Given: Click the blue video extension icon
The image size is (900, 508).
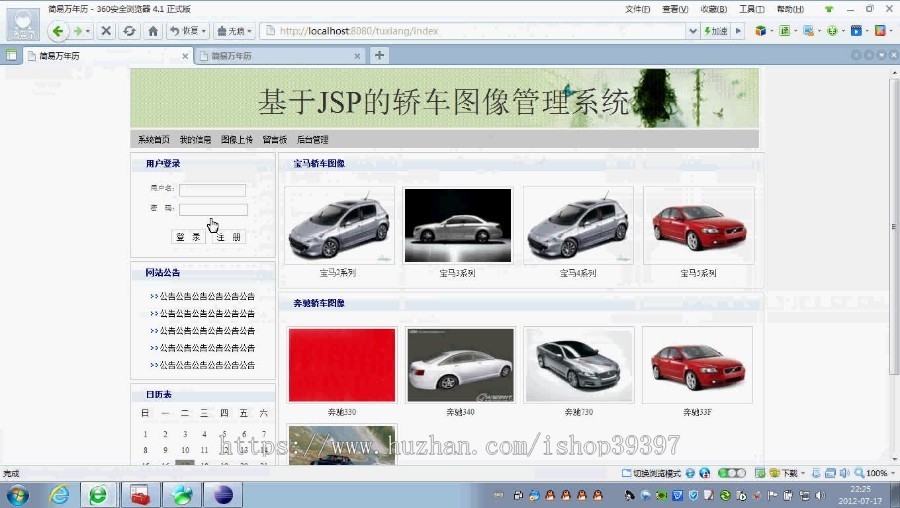Looking at the screenshot, I should click(856, 31).
